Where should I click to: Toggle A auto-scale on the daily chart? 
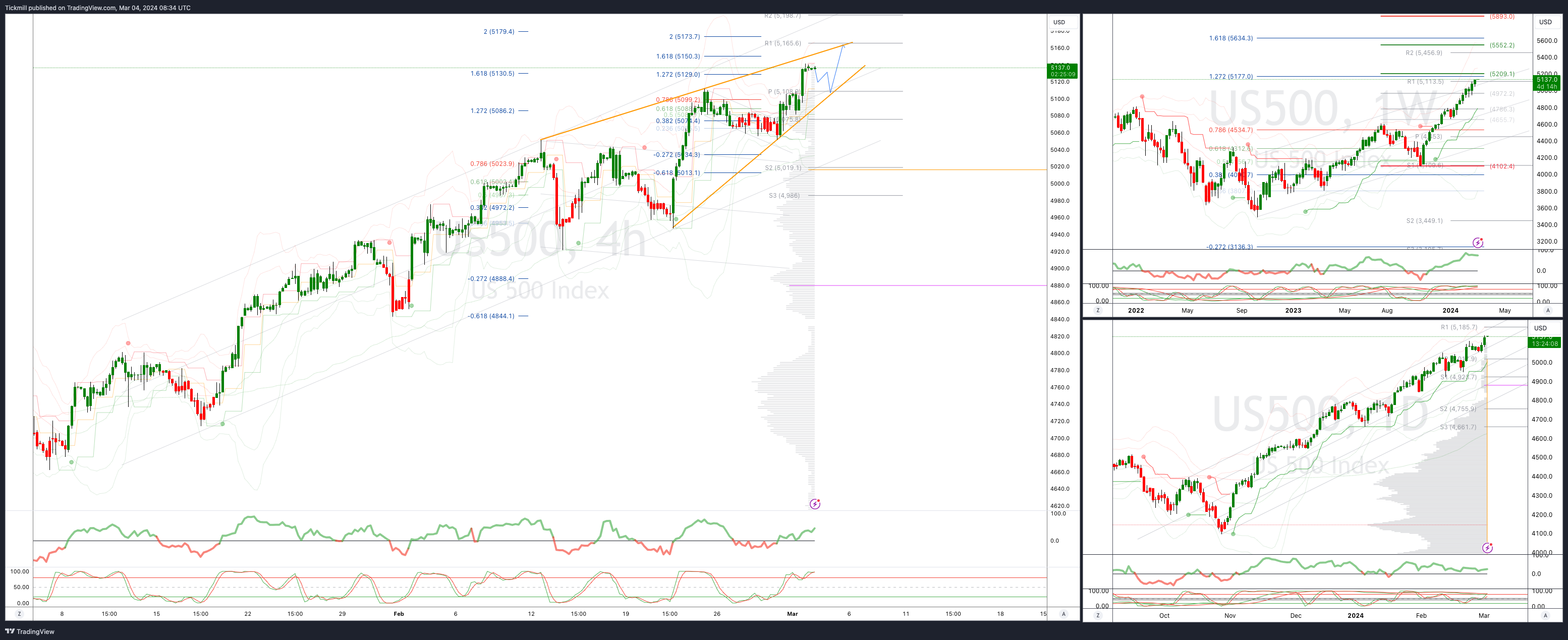pos(1545,616)
